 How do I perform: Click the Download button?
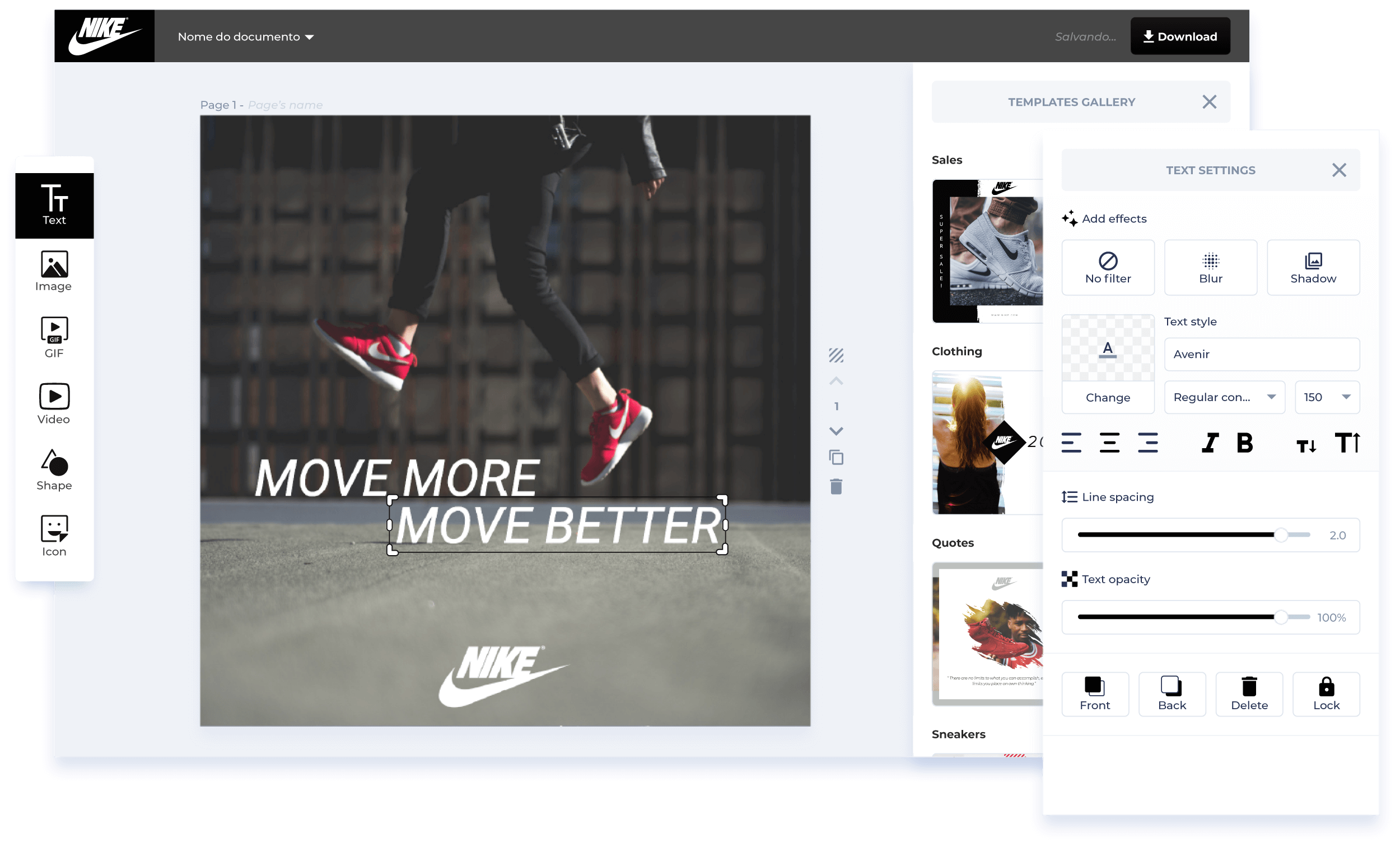click(x=1179, y=36)
